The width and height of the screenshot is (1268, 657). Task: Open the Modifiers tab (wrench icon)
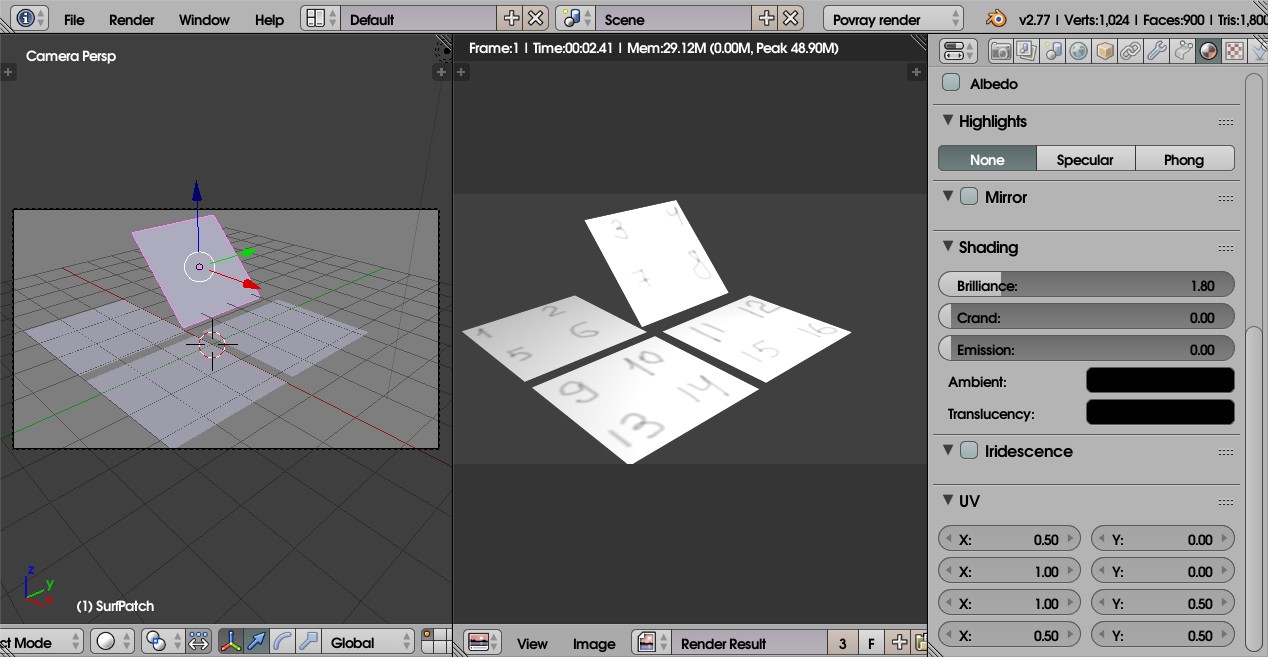(x=1156, y=51)
